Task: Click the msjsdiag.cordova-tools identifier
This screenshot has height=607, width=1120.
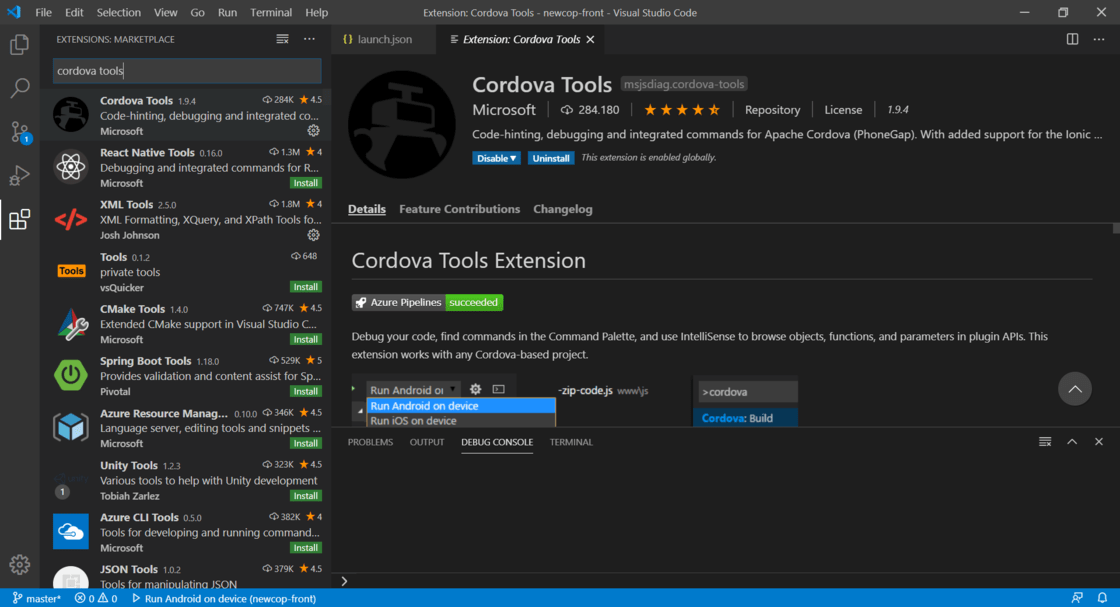Action: tap(684, 84)
